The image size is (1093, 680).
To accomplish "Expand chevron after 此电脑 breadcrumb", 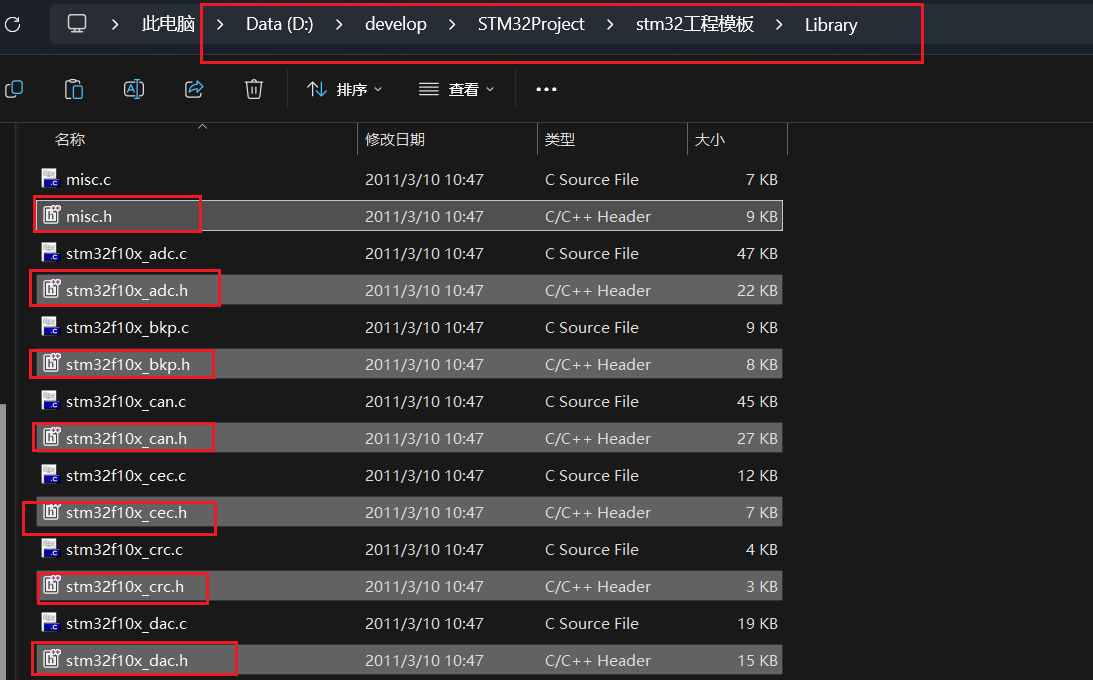I will click(220, 24).
